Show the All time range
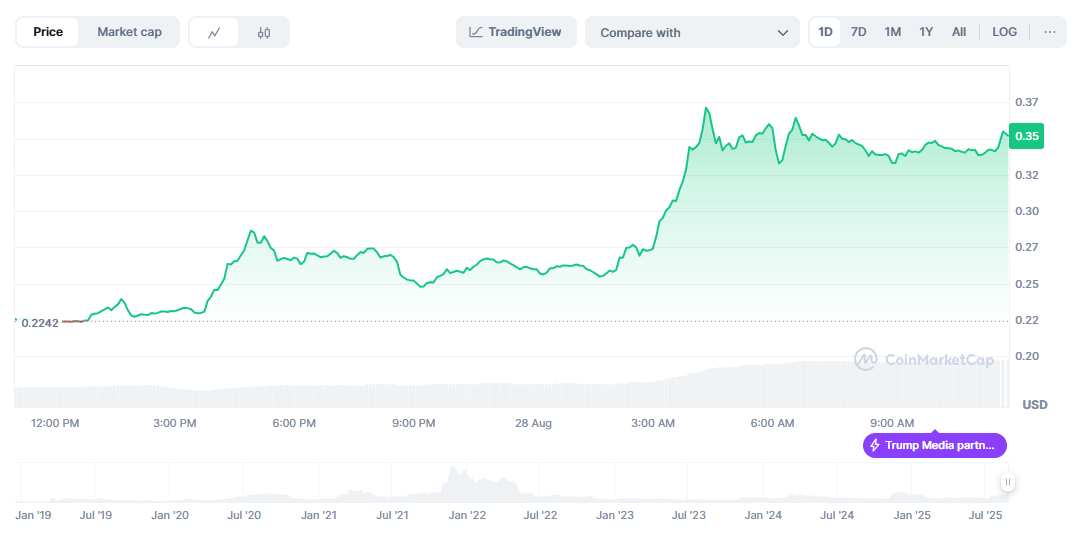 click(x=959, y=32)
